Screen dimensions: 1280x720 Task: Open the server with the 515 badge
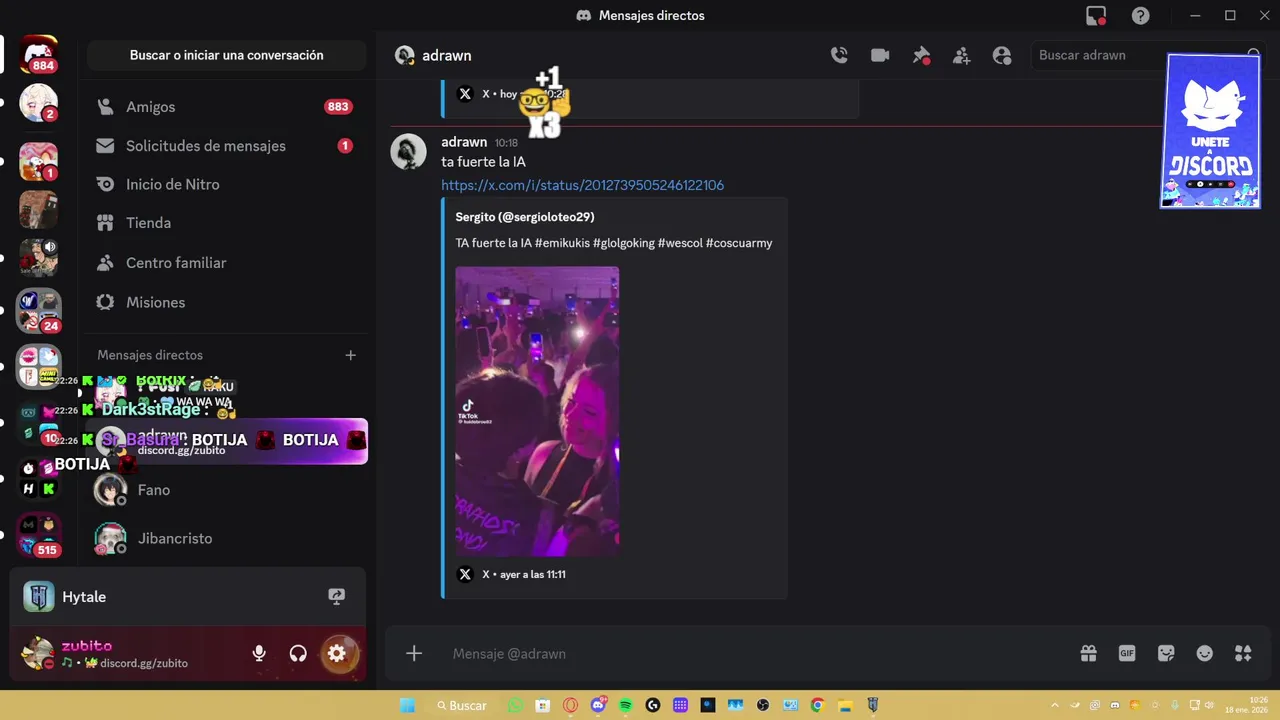coord(39,535)
